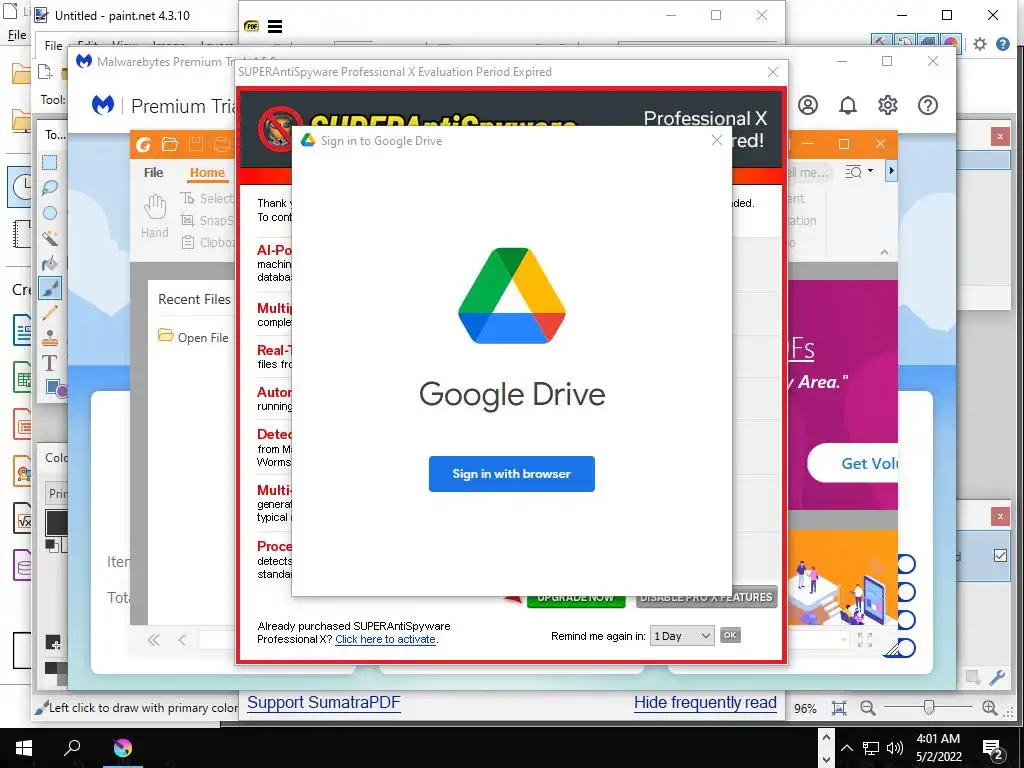This screenshot has height=768, width=1024.
Task: Click Disable Pro X Features button
Action: tap(707, 598)
